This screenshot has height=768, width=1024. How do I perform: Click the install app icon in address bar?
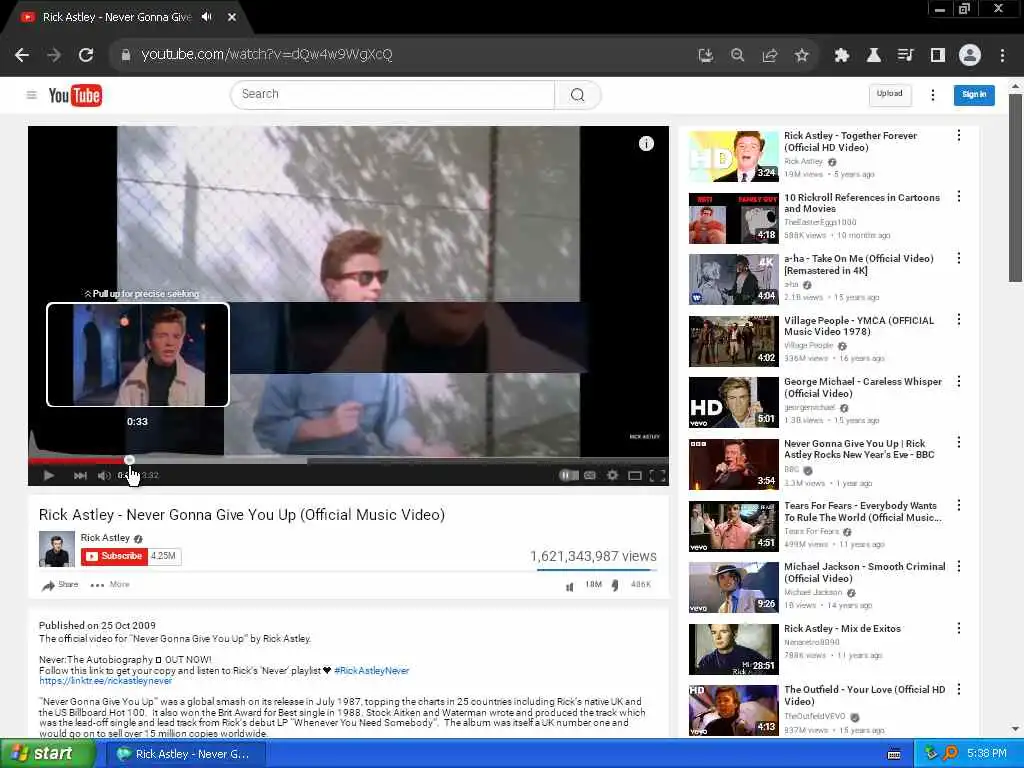click(x=705, y=56)
